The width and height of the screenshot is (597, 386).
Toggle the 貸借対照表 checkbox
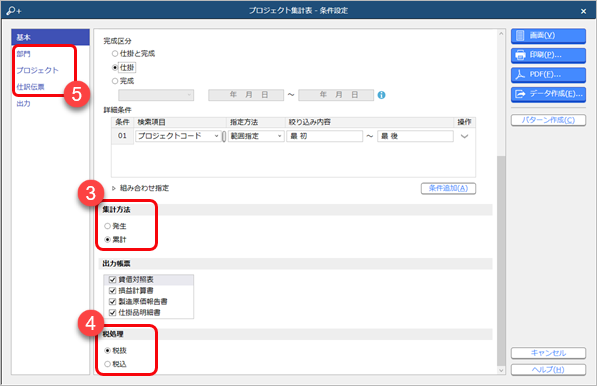(x=112, y=280)
